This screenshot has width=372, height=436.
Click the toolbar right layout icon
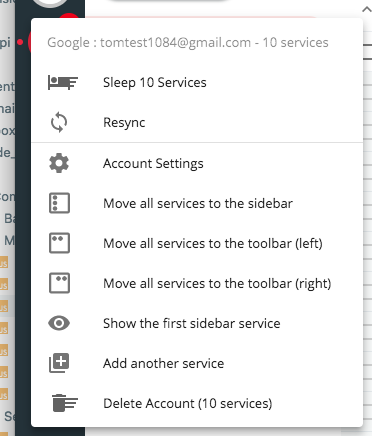[x=59, y=283]
